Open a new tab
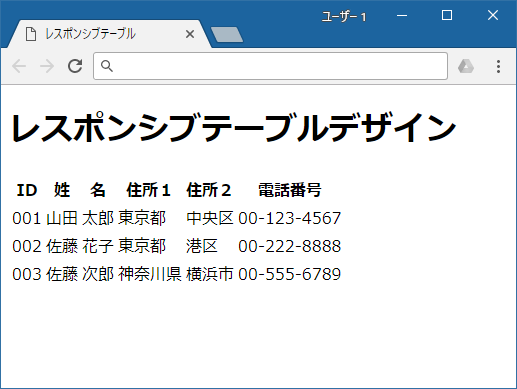517x389 pixels. pos(227,35)
